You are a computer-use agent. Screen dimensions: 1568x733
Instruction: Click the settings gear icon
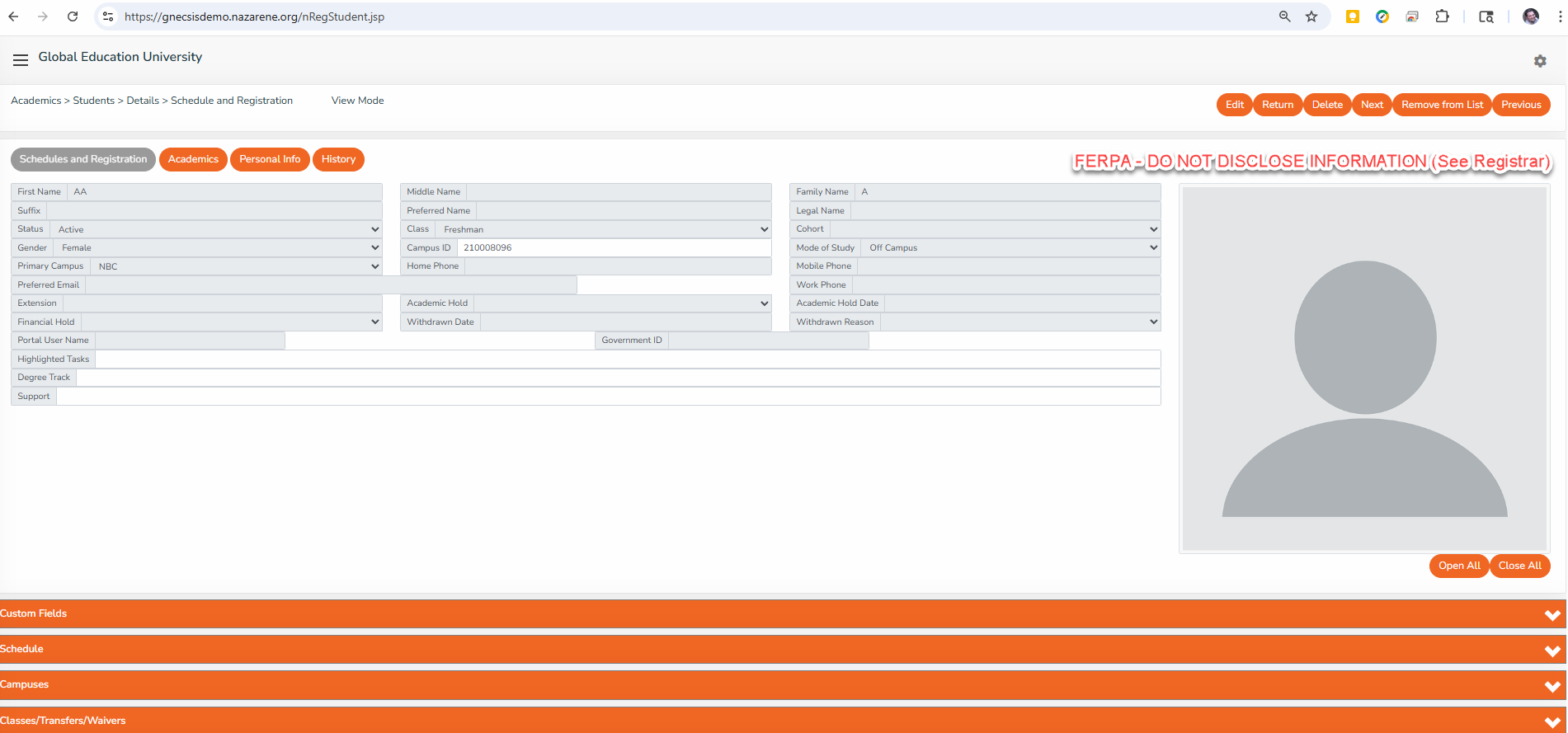[1539, 61]
